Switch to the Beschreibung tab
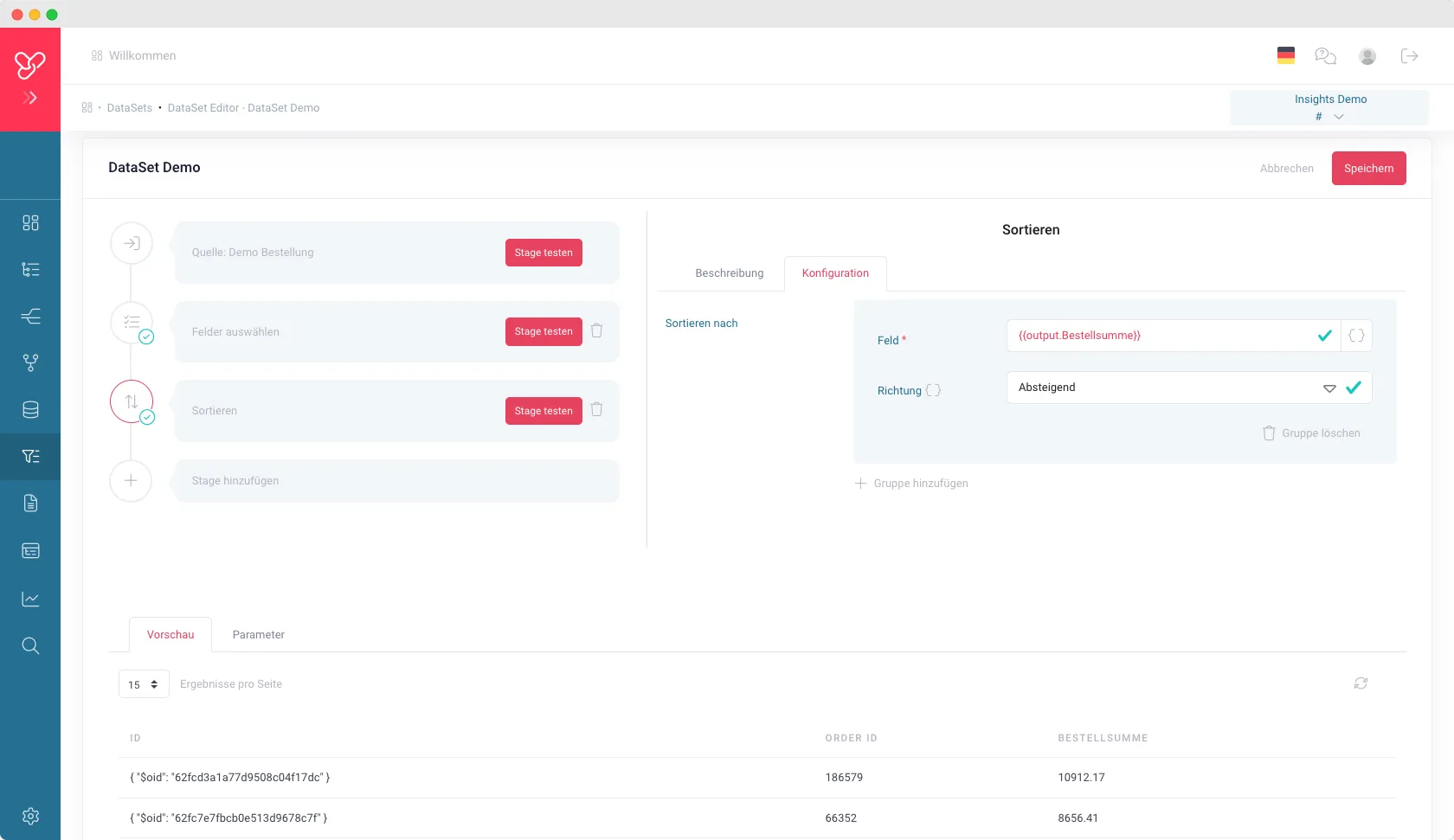This screenshot has width=1454, height=840. [730, 273]
